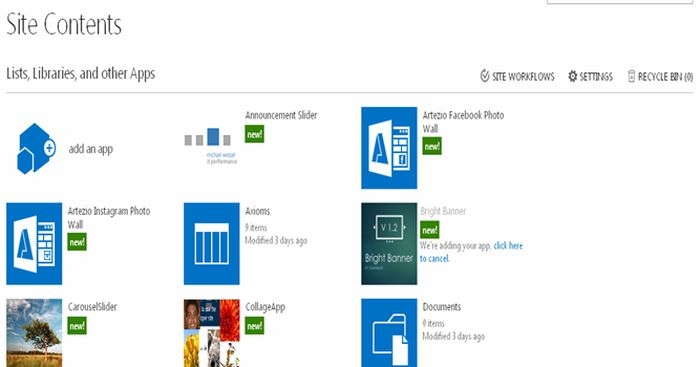Click 'Lists, Libraries, and other Apps' heading
This screenshot has height=367, width=700.
(81, 74)
